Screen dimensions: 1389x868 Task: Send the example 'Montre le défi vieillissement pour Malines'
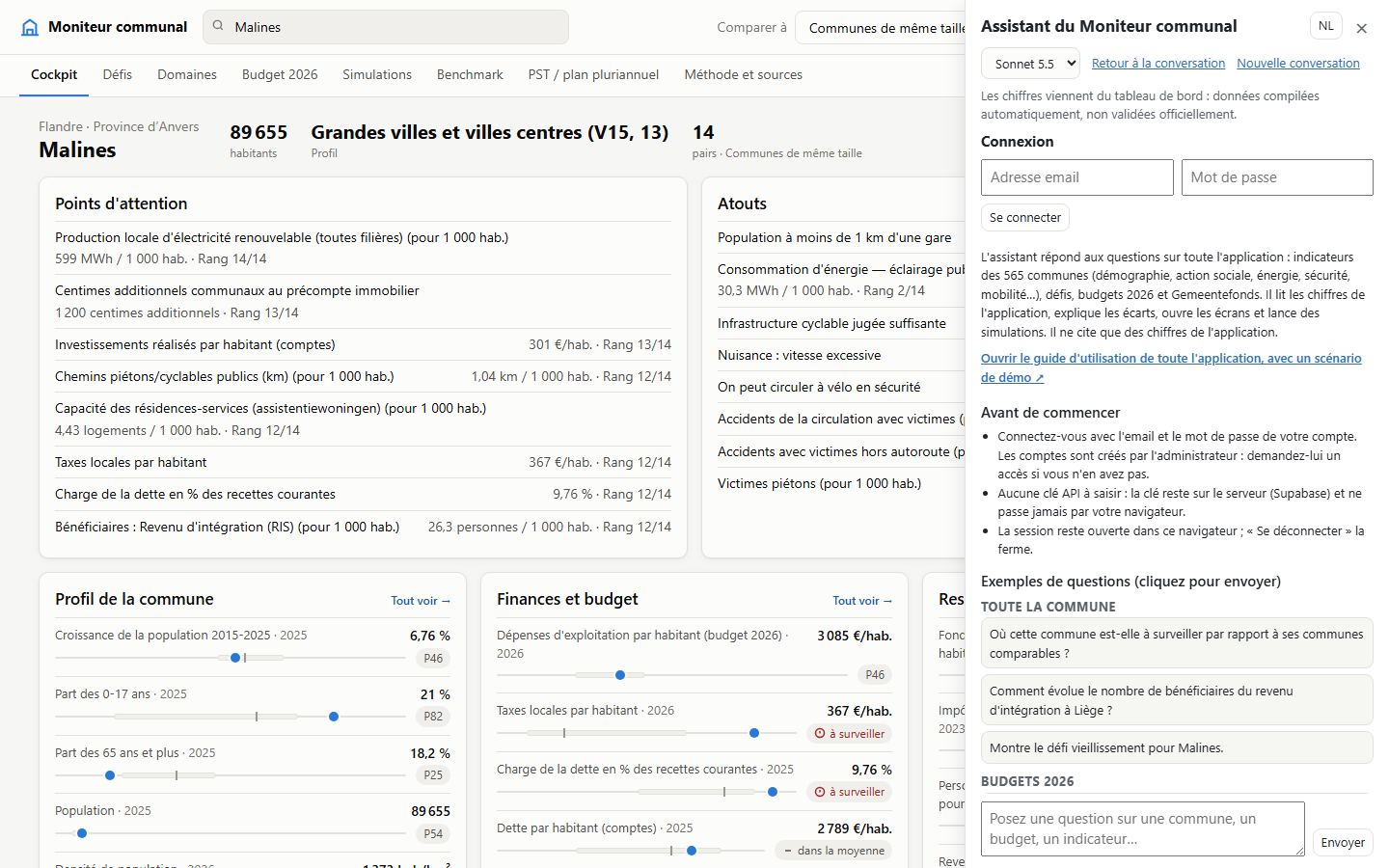coord(1177,747)
